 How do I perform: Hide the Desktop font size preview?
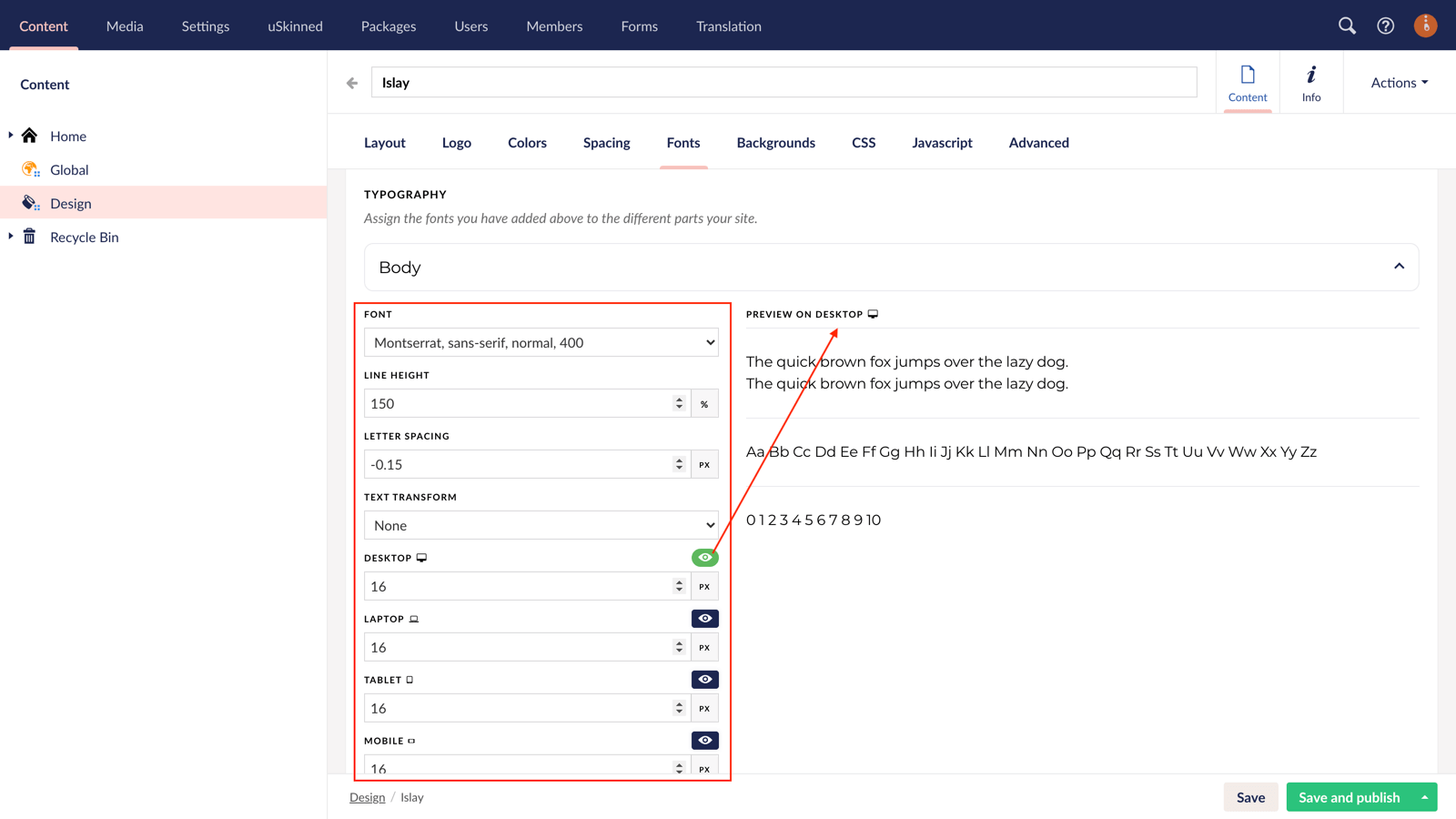click(704, 556)
